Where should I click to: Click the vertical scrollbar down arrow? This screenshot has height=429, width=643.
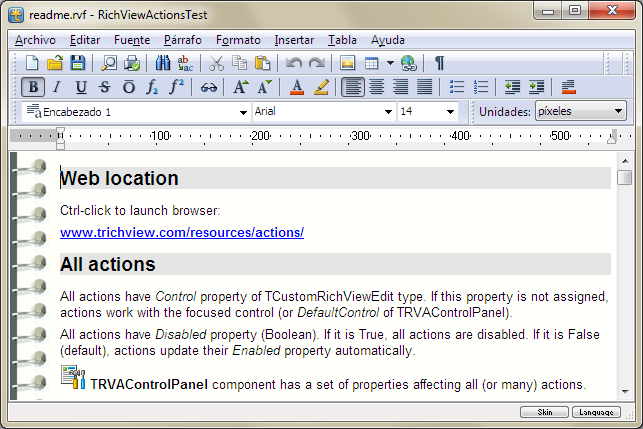pyautogui.click(x=624, y=392)
